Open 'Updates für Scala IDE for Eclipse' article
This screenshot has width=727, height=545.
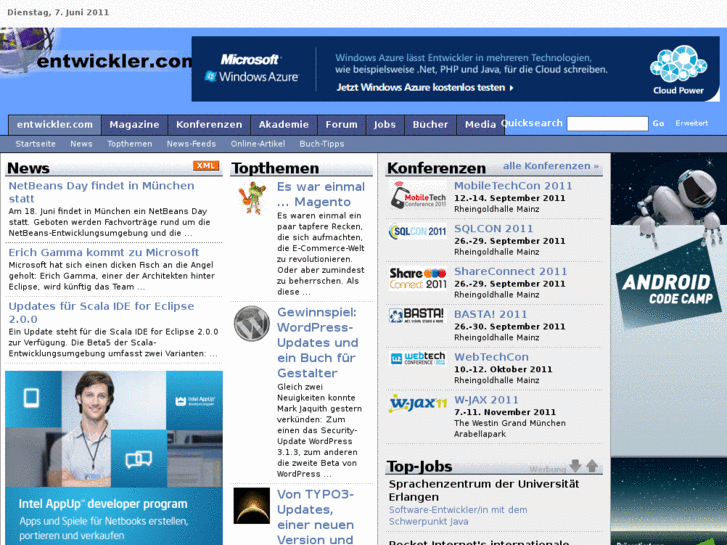pos(101,313)
